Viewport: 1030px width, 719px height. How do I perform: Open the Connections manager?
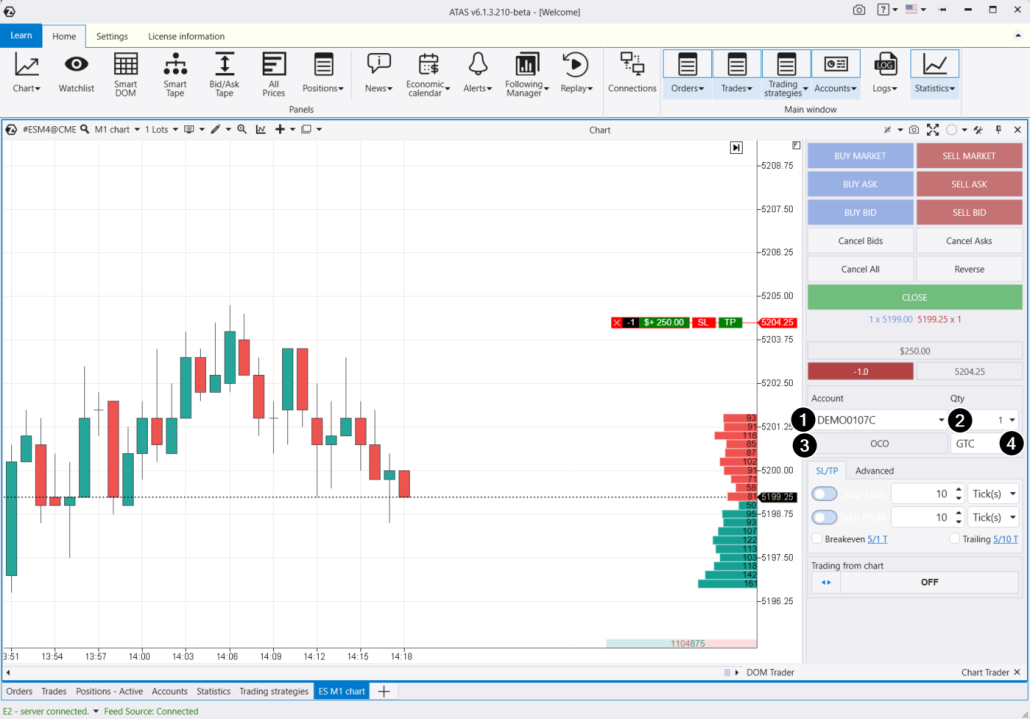[x=632, y=73]
